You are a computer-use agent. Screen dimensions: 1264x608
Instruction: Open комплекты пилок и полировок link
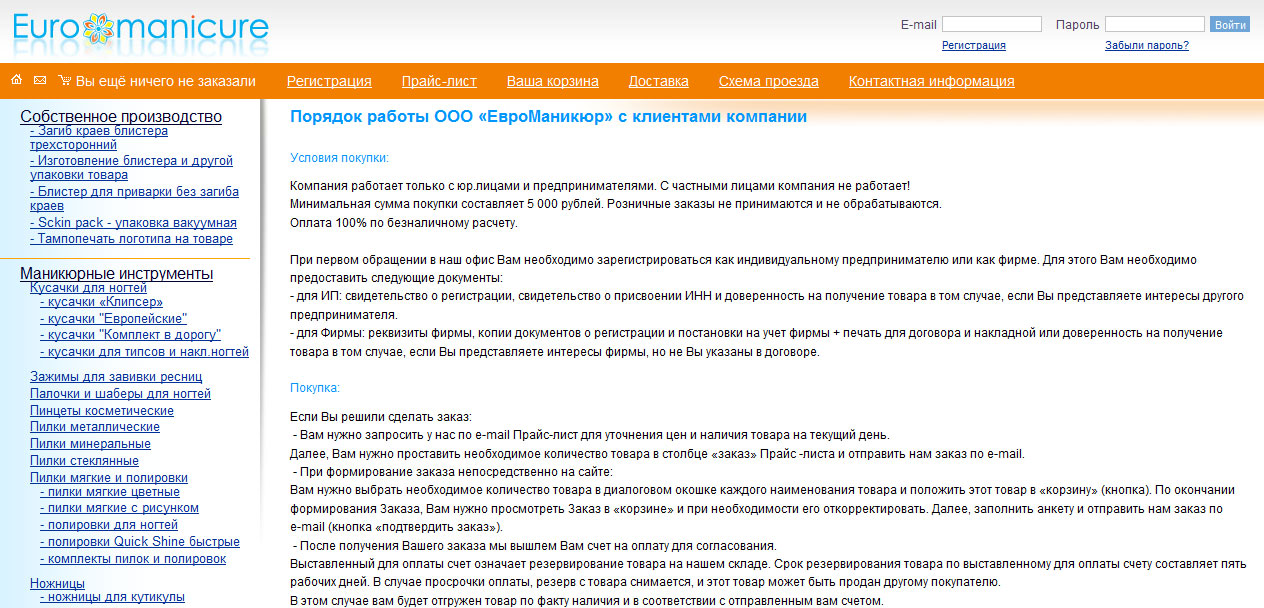[x=133, y=558]
